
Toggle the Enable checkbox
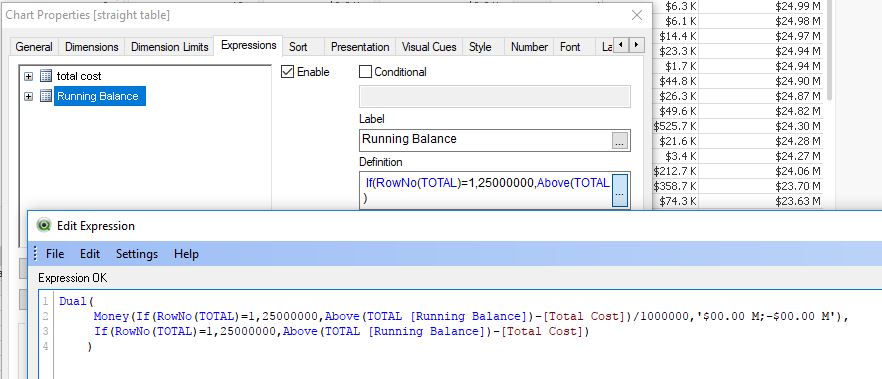click(287, 72)
